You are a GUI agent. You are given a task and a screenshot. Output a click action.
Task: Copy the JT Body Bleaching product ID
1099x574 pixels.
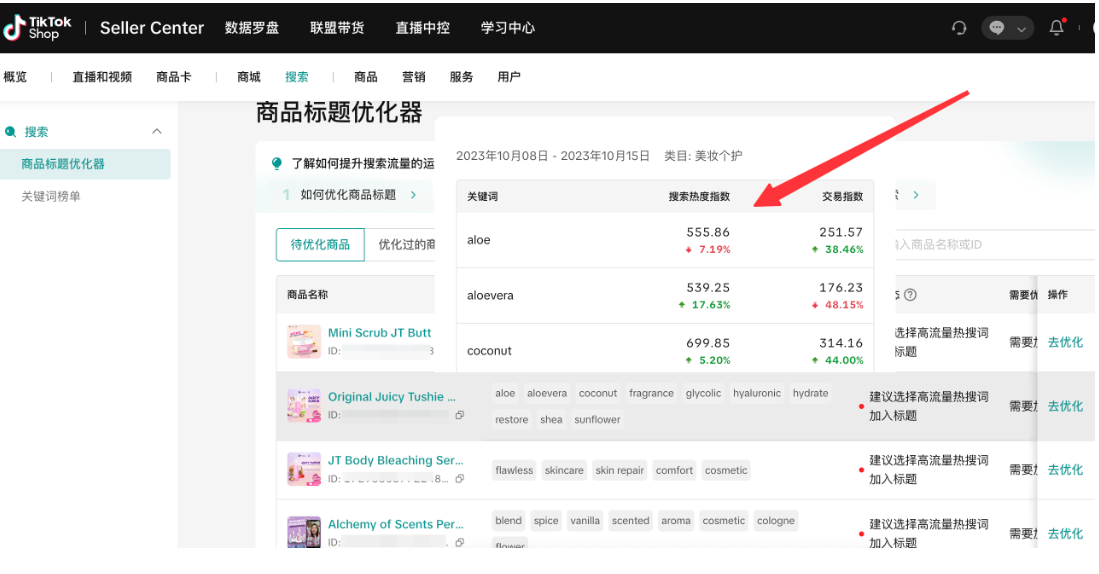point(460,479)
